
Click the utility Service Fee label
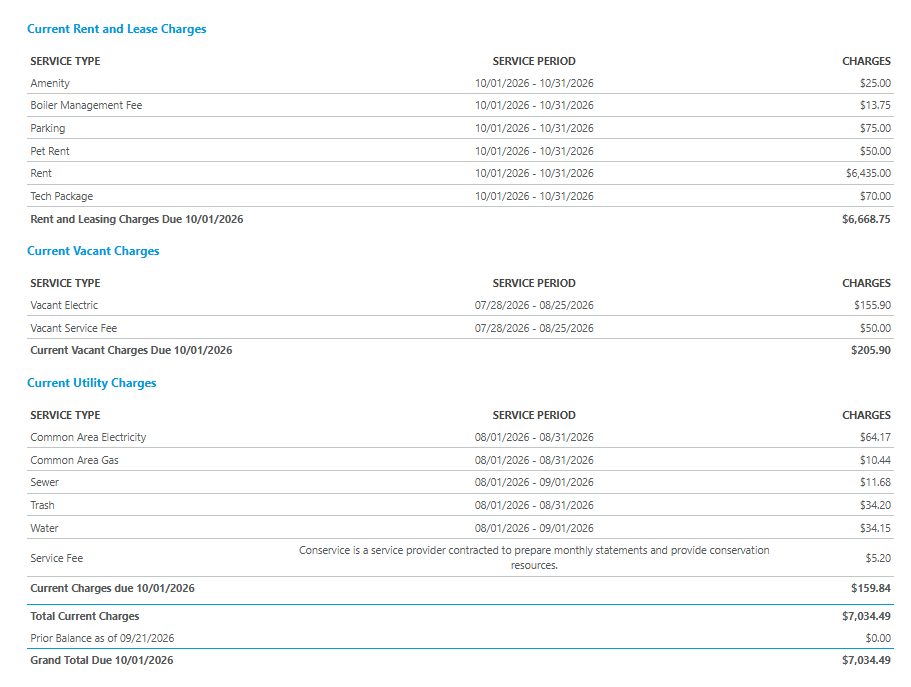tap(56, 558)
